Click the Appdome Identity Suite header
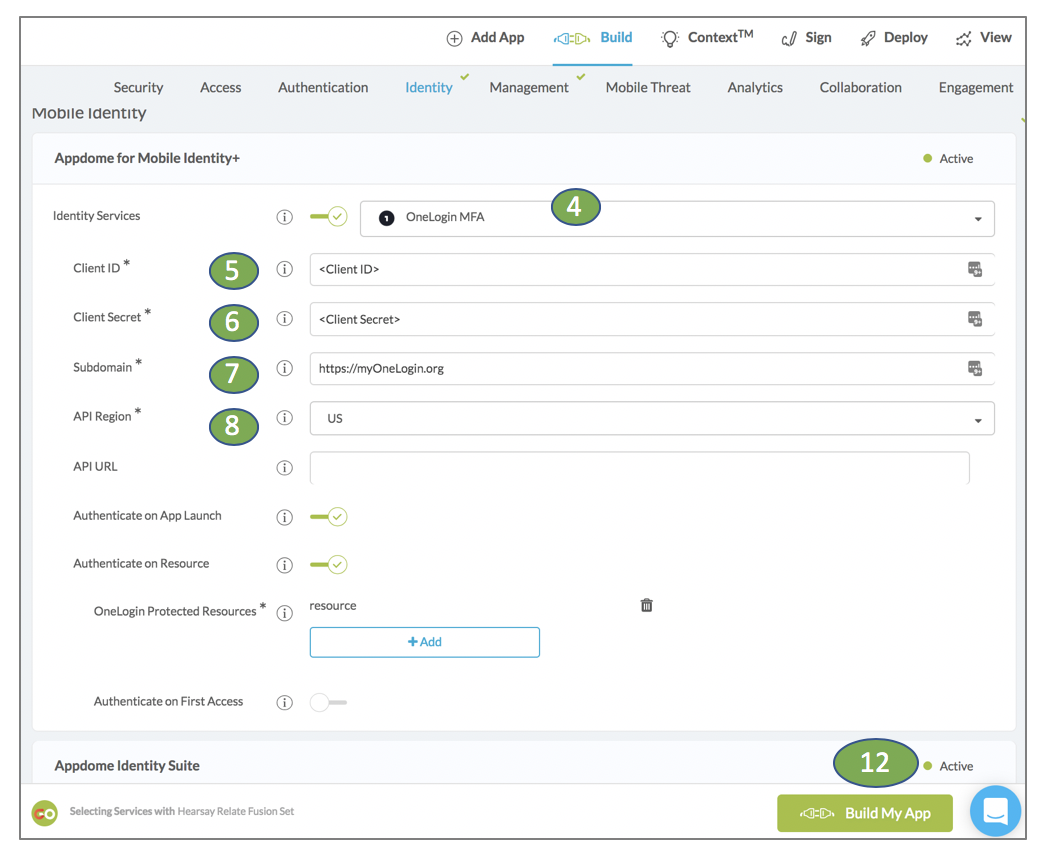 point(127,766)
